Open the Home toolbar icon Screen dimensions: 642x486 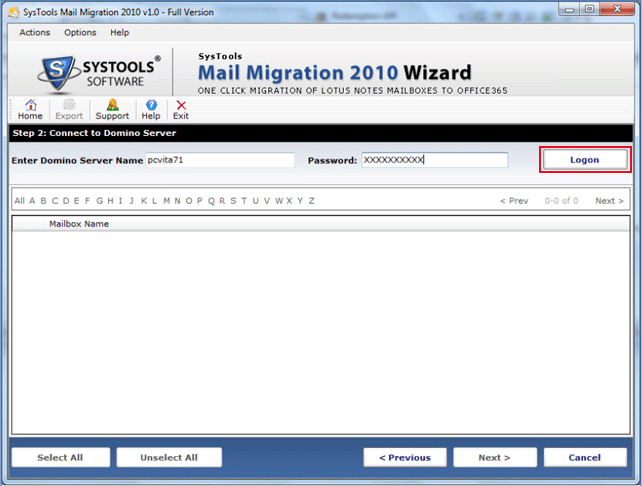[30, 110]
